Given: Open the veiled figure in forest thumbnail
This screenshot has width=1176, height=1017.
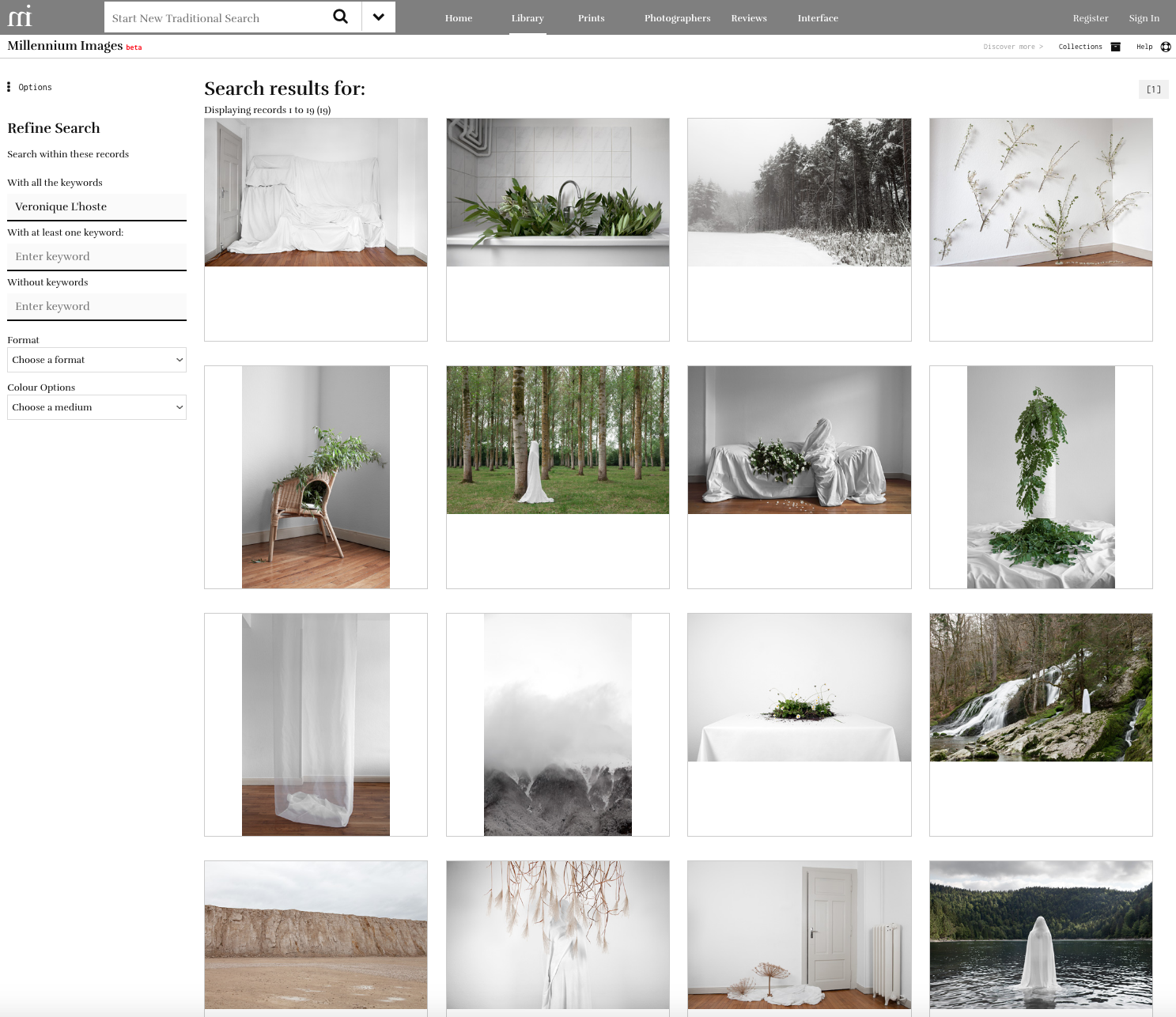Looking at the screenshot, I should 558,440.
